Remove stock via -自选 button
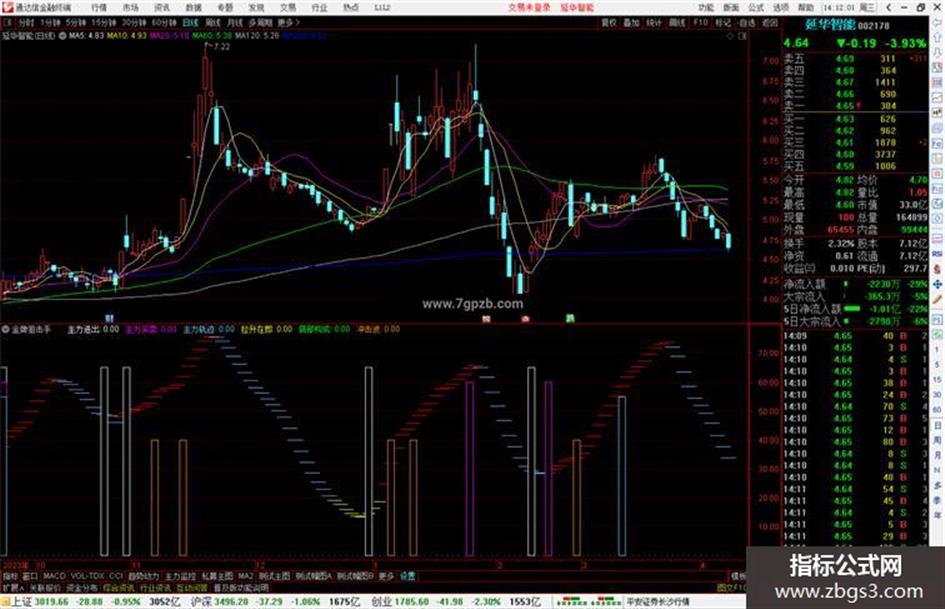The width and height of the screenshot is (945, 609). point(746,22)
